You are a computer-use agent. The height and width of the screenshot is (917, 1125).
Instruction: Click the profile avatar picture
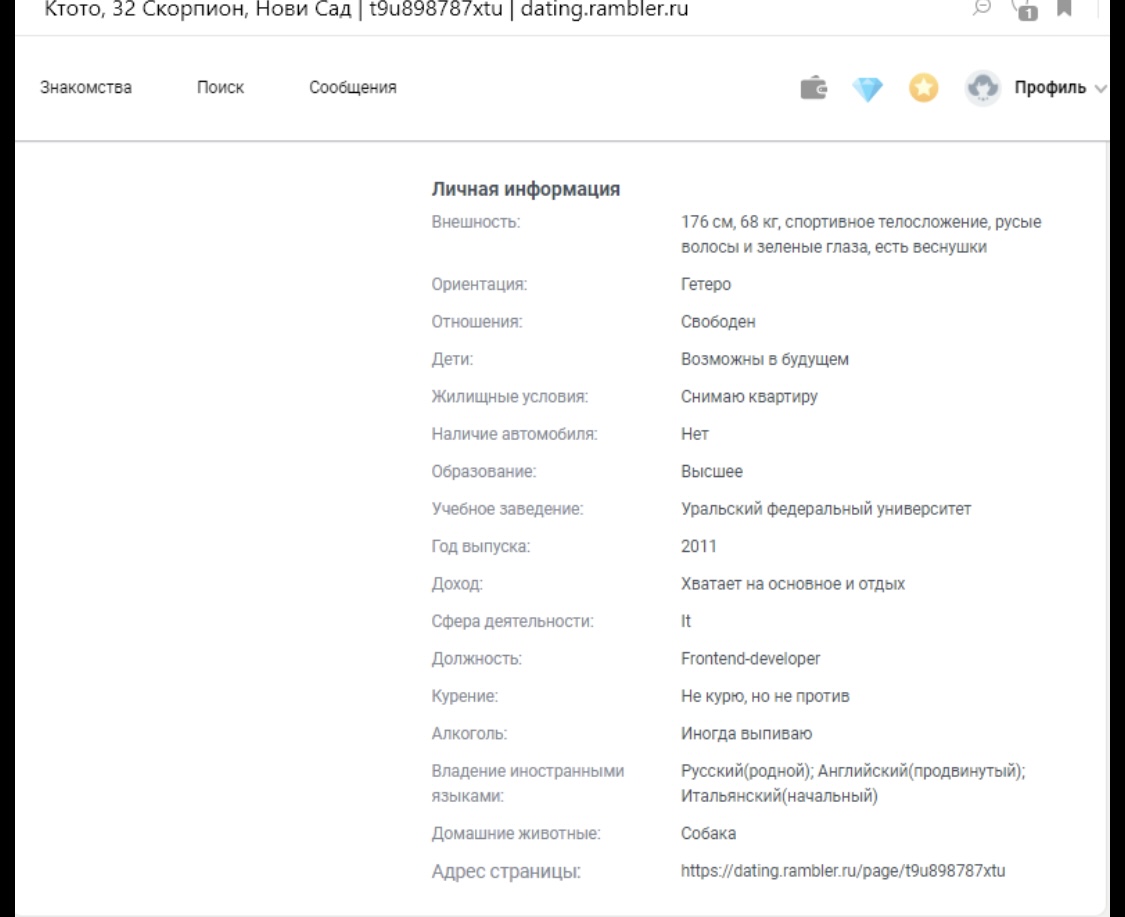(x=981, y=88)
